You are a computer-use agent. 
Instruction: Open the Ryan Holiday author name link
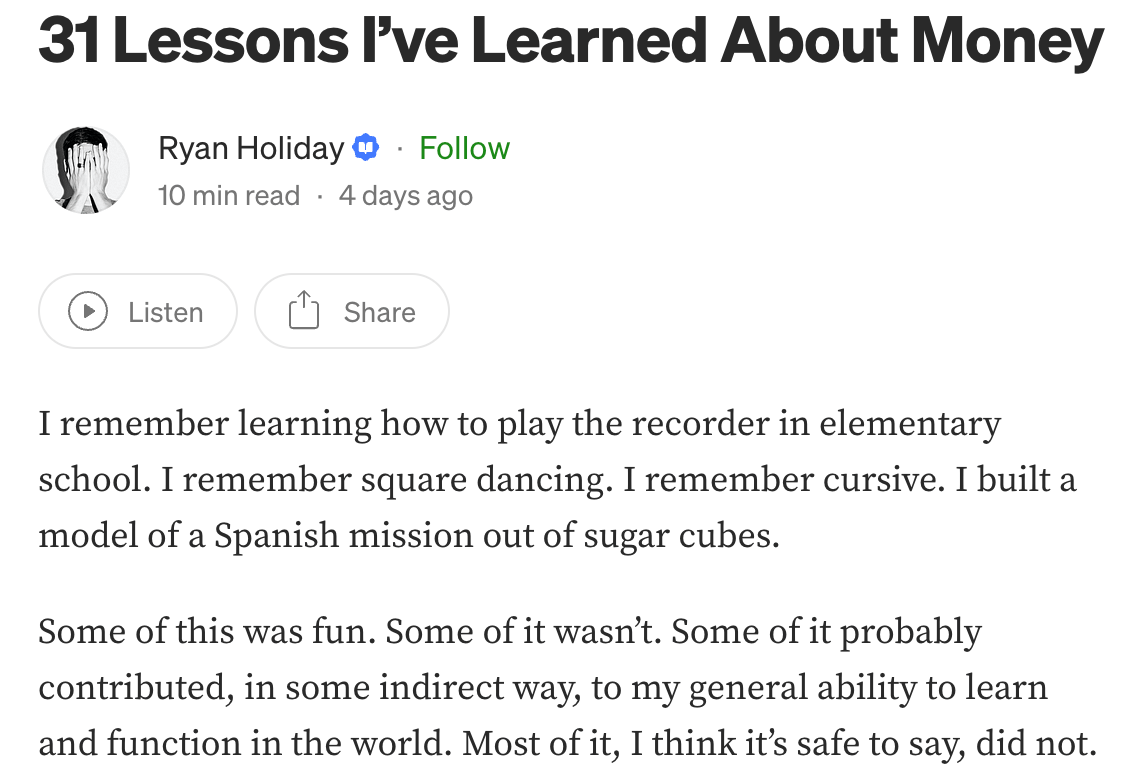click(x=251, y=148)
